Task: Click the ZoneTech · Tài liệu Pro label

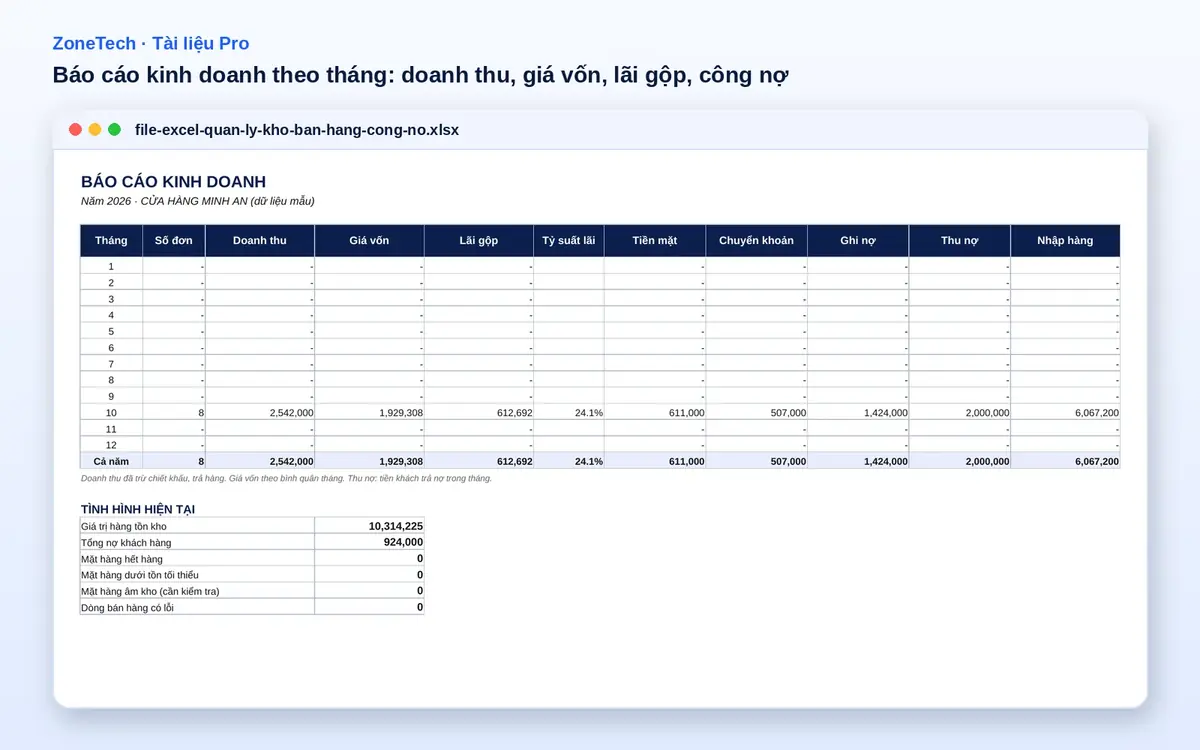Action: pyautogui.click(x=151, y=44)
